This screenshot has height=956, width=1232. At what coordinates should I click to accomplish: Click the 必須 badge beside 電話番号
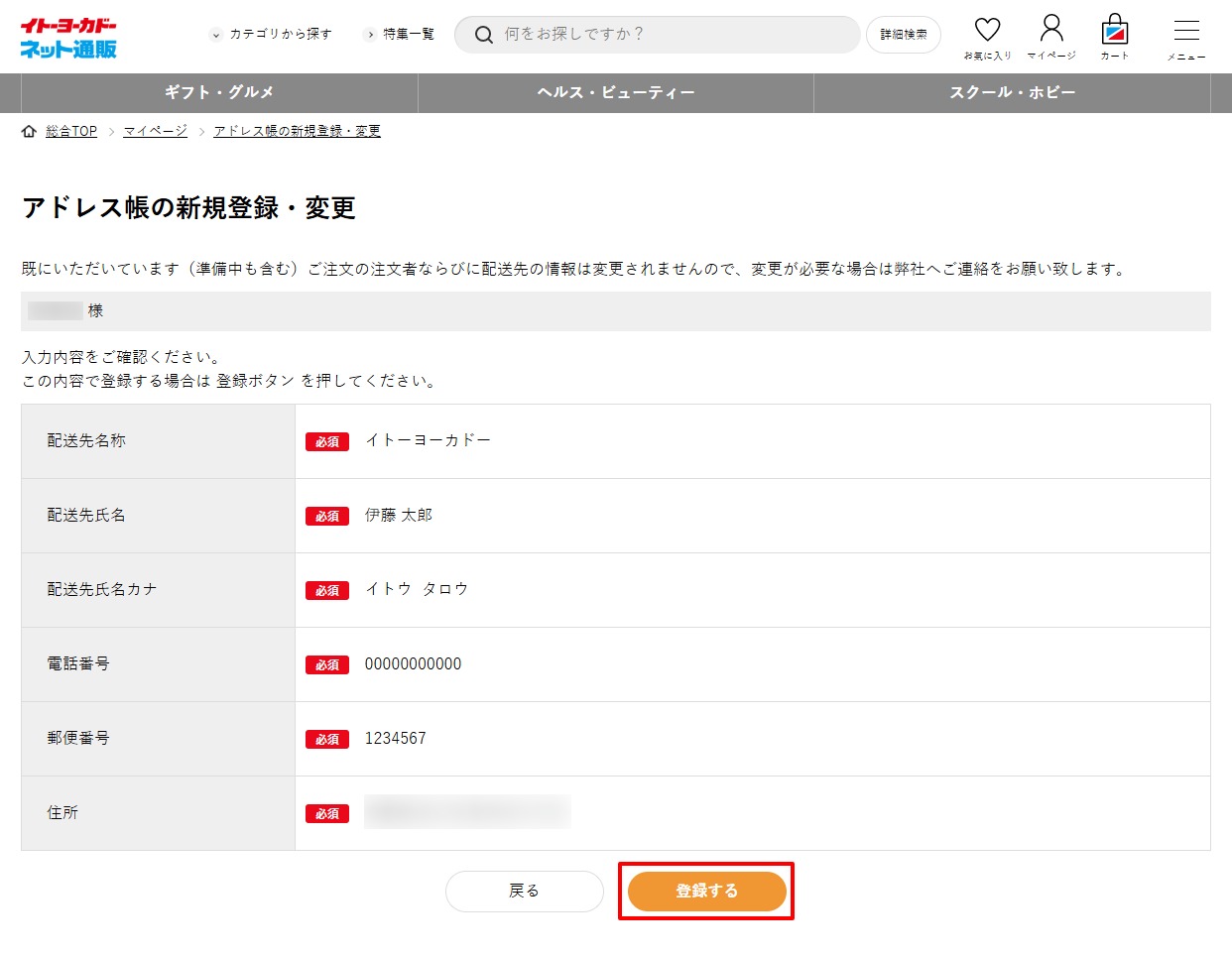tap(327, 664)
